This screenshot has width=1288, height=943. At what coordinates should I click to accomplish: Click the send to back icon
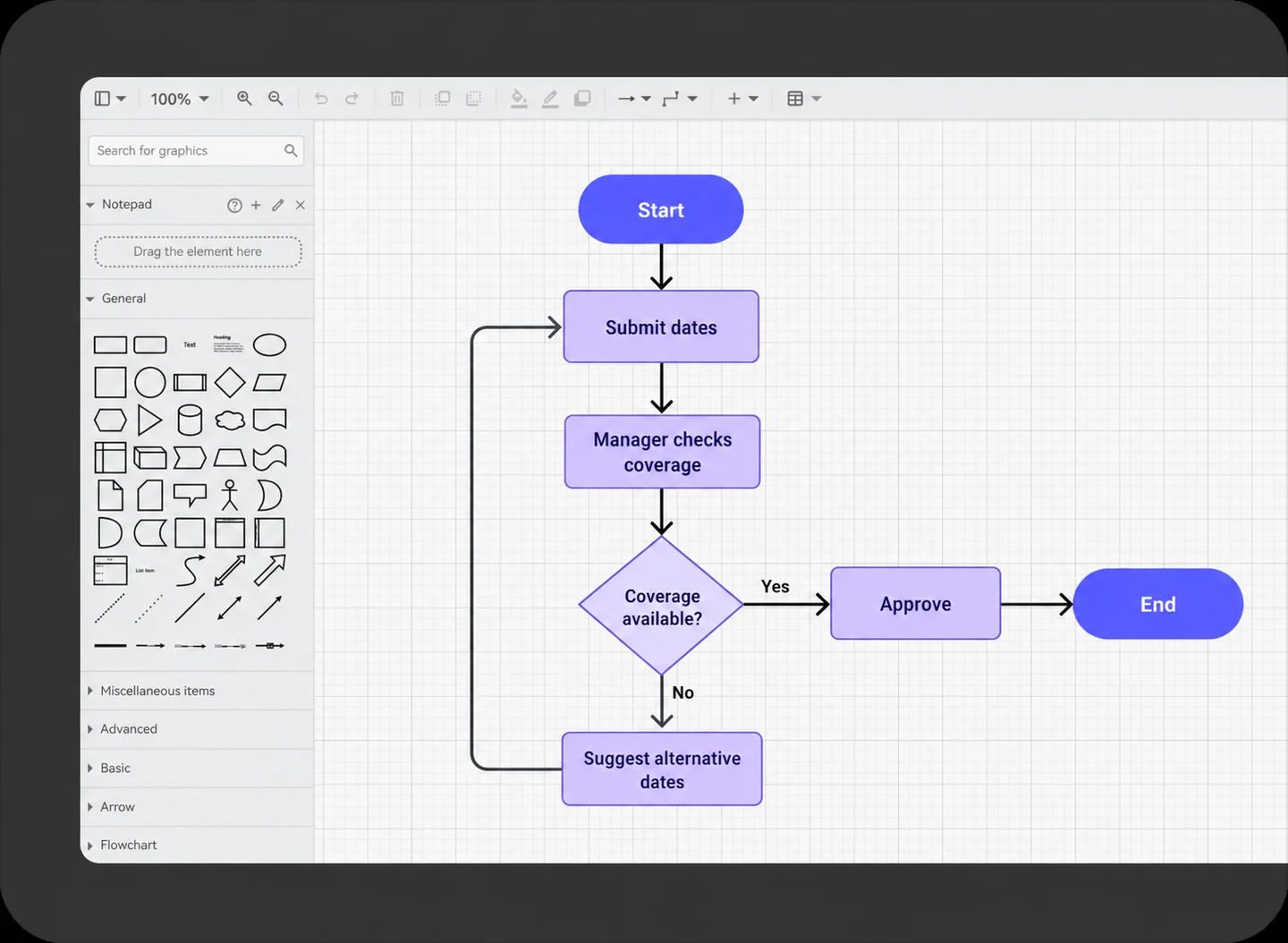click(x=474, y=98)
